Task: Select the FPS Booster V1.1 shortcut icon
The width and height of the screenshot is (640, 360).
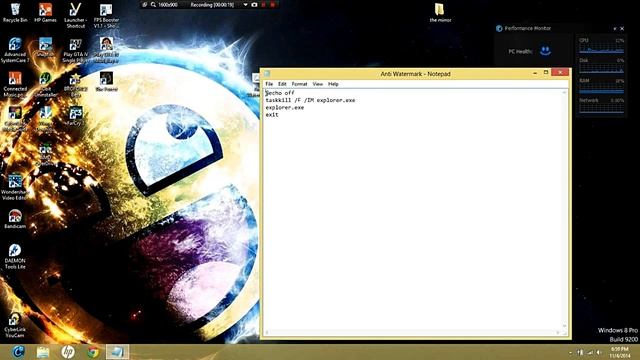Action: tap(106, 15)
